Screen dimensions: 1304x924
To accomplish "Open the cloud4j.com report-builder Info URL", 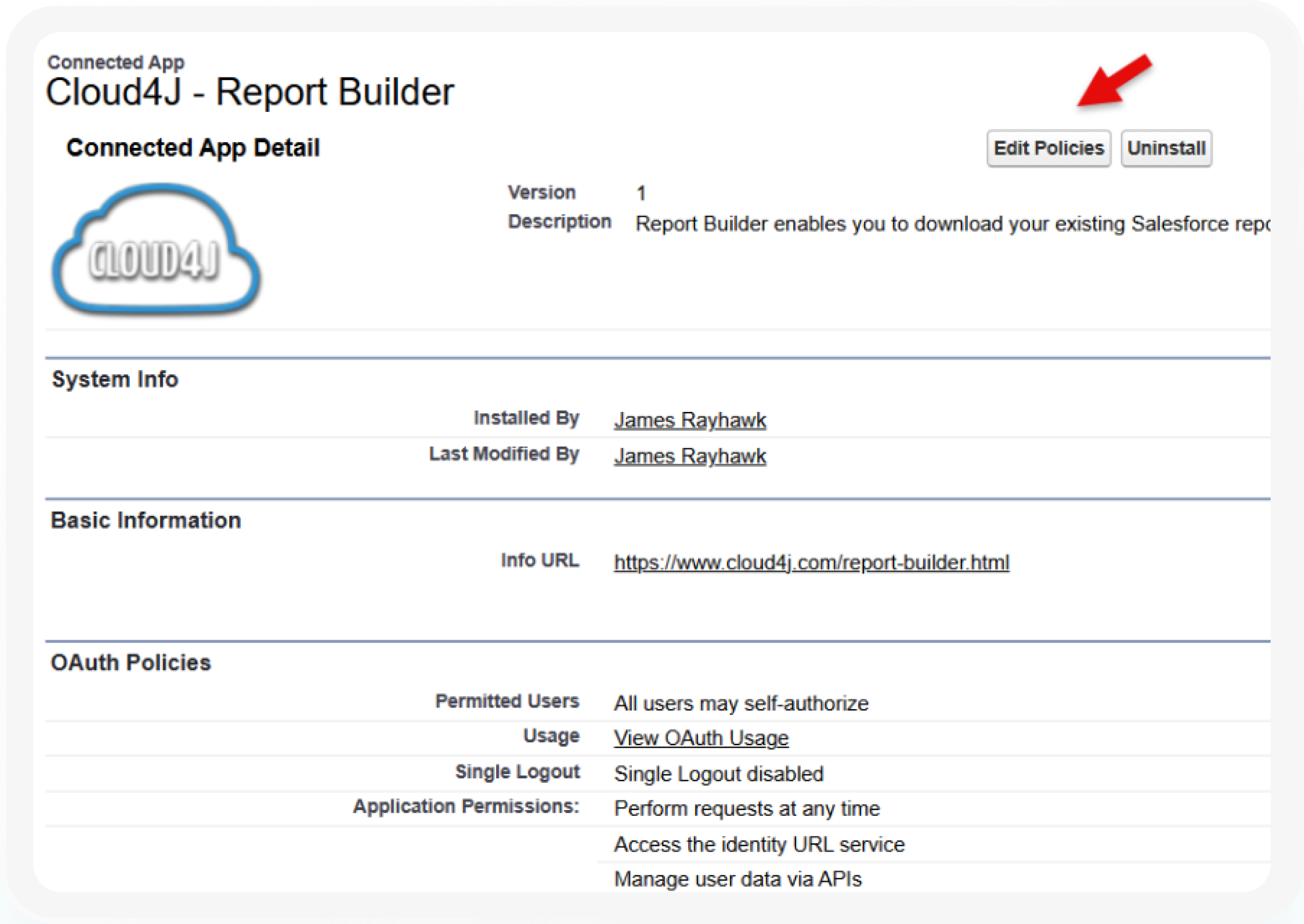I will coord(812,562).
